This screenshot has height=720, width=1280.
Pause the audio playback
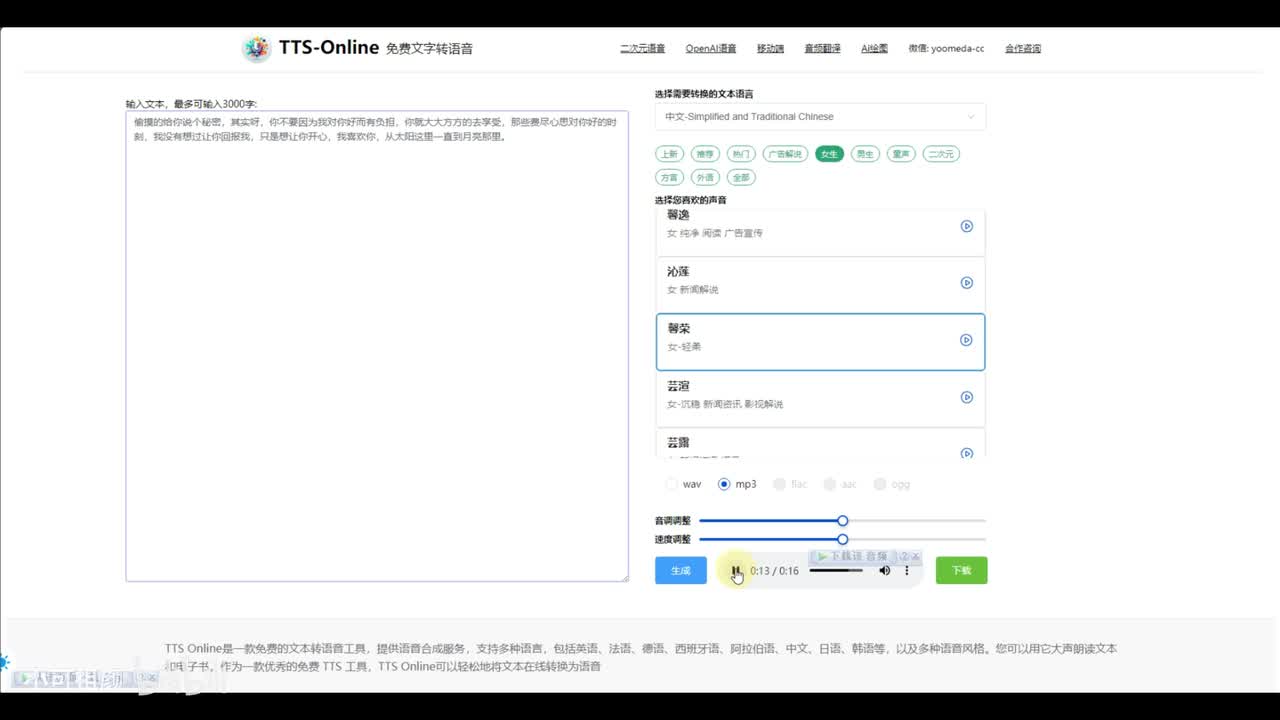pyautogui.click(x=736, y=571)
